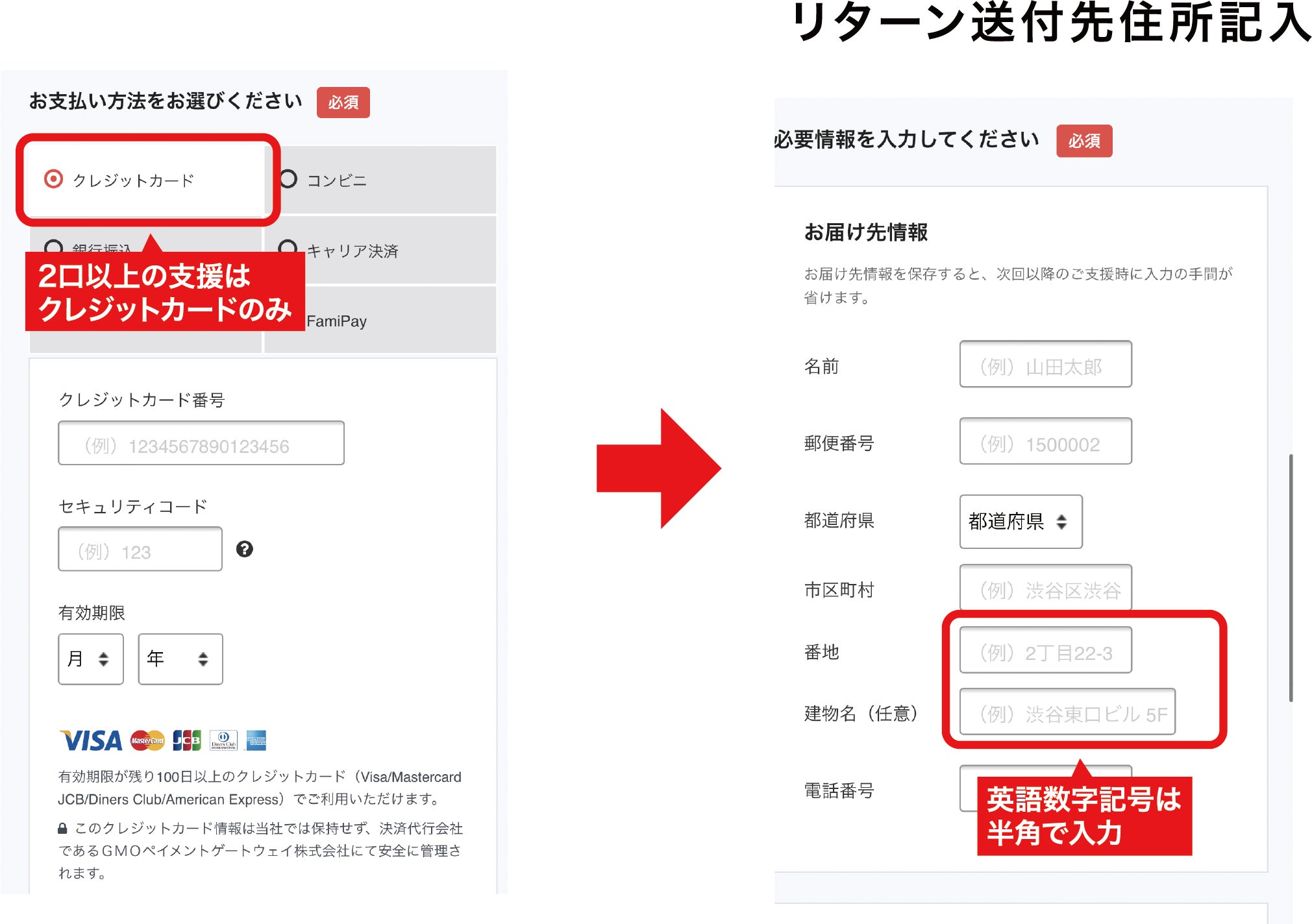Click the 郵便番号 postal code field

pos(1045,441)
